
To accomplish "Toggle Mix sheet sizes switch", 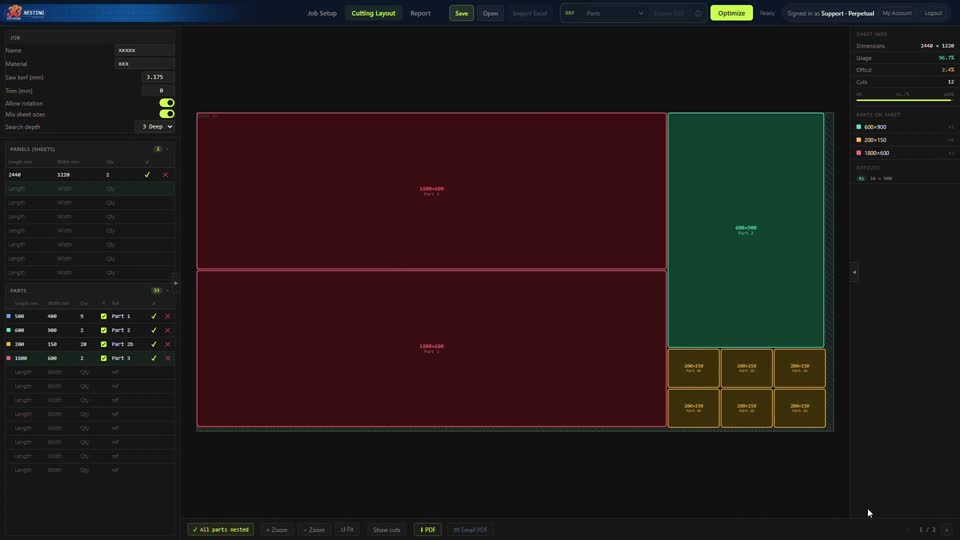I will pos(167,114).
